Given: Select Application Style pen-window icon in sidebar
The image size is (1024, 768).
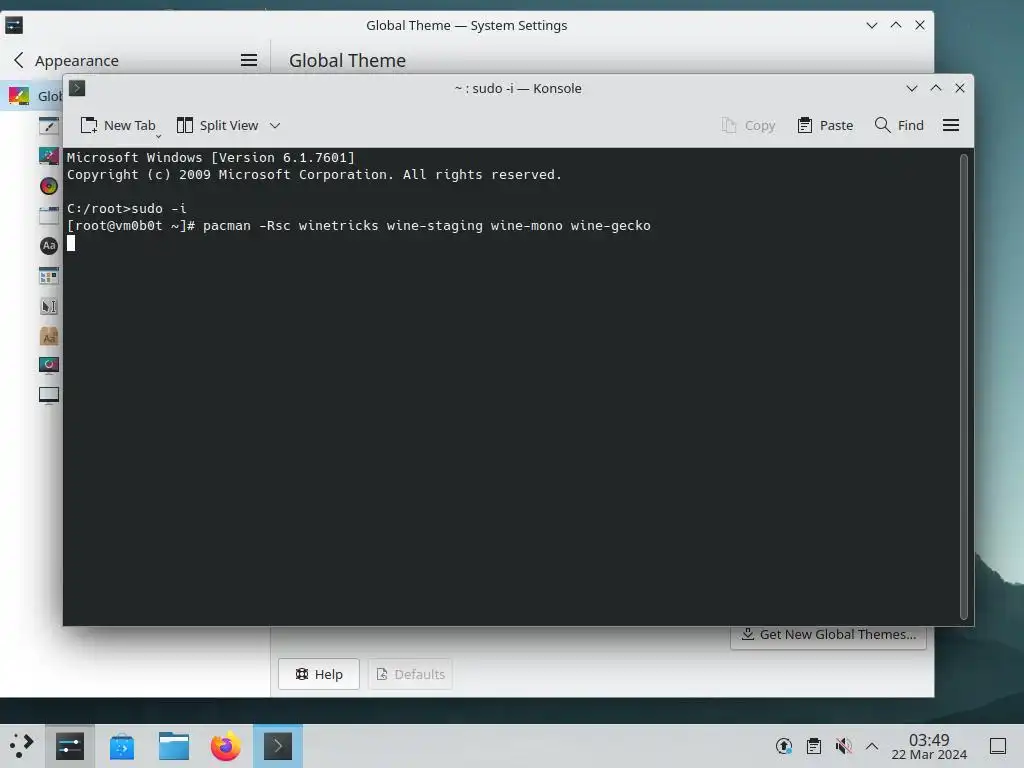Looking at the screenshot, I should pyautogui.click(x=49, y=126).
